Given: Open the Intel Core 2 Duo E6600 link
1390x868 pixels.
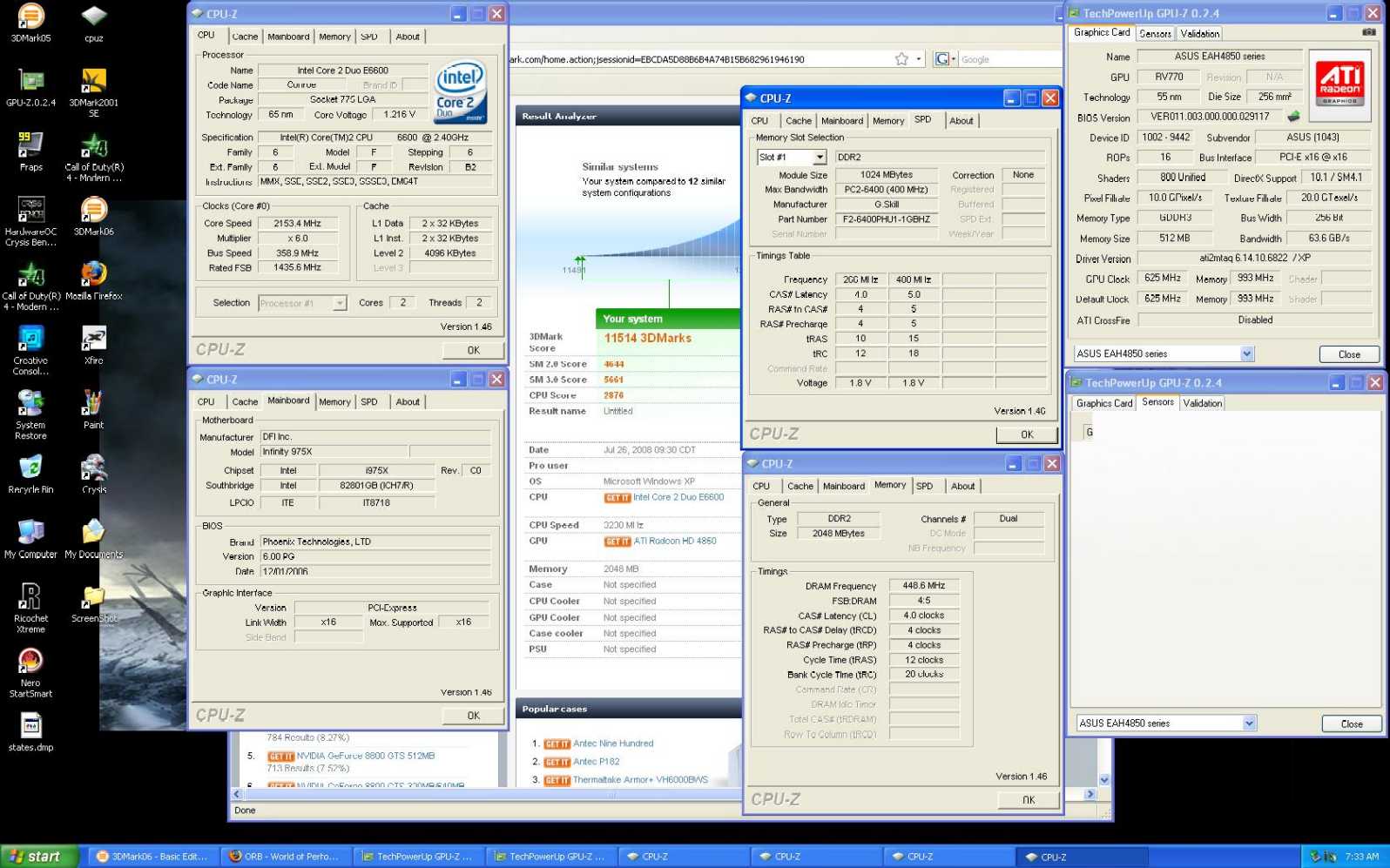Looking at the screenshot, I should click(x=678, y=497).
